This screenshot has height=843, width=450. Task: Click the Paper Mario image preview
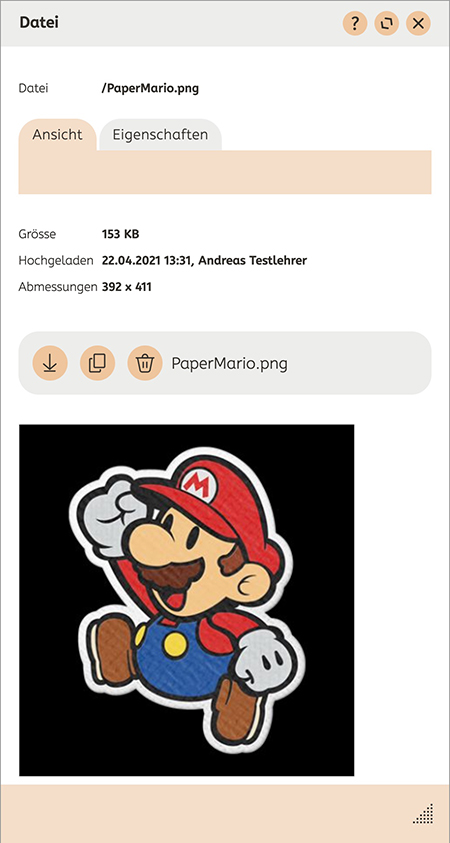coord(187,600)
